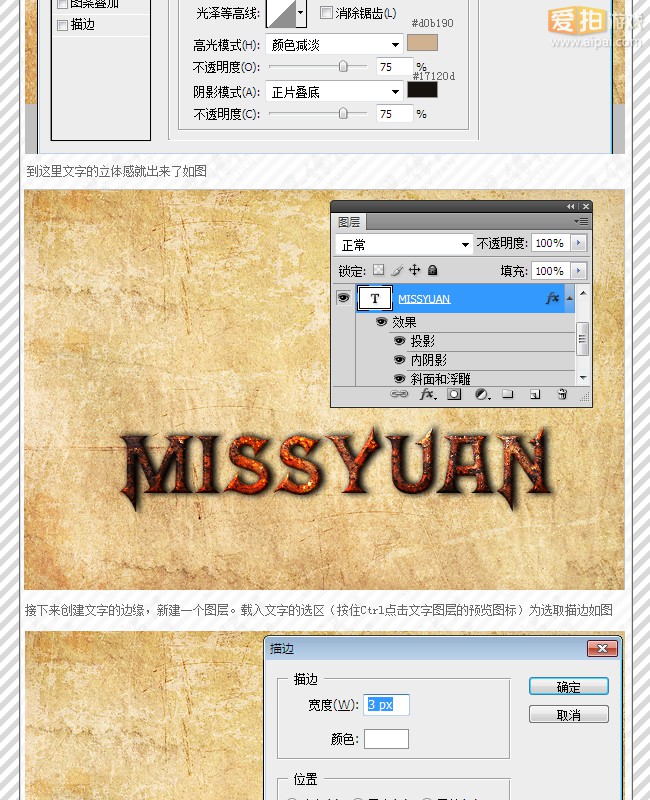Click the white 颜色 swatch in 描边 dialog
Screen dimensions: 650x800
[386, 739]
